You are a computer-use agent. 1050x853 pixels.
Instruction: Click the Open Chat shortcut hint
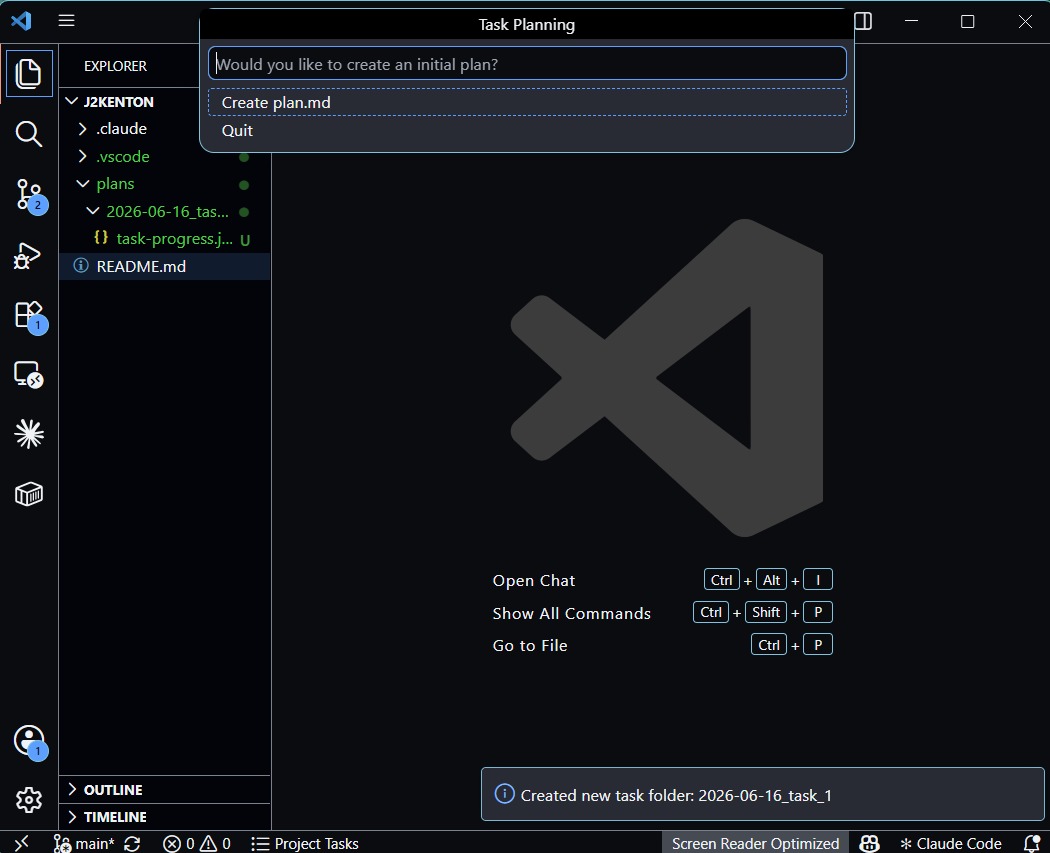click(534, 580)
